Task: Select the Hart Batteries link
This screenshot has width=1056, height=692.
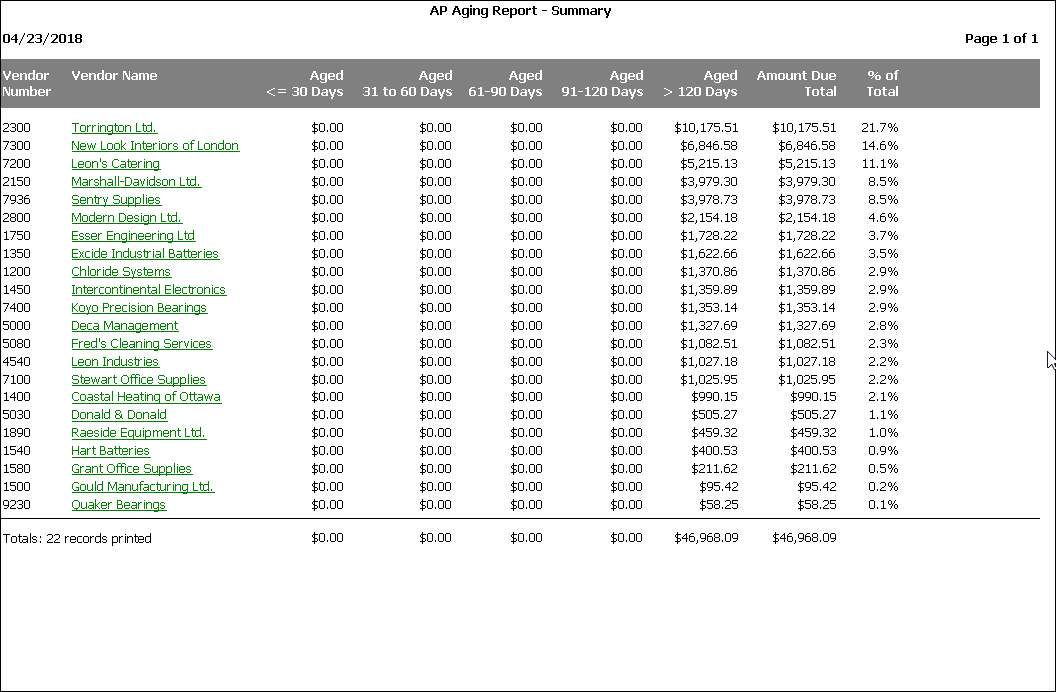Action: (110, 451)
